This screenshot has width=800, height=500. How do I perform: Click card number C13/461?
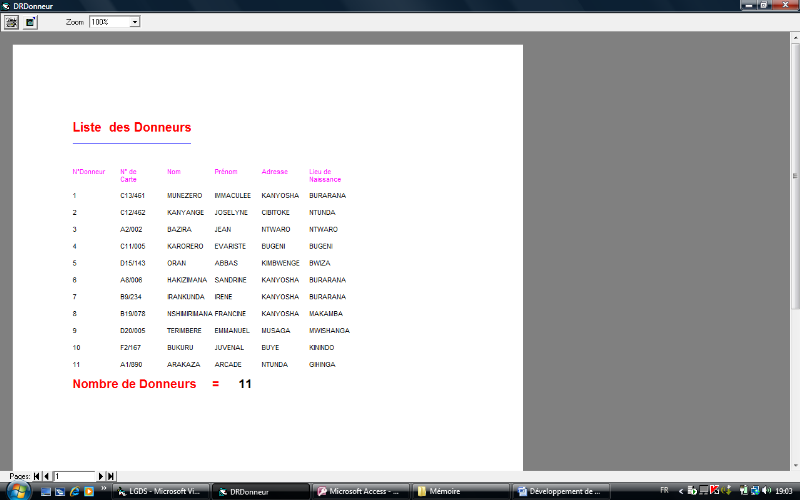(x=133, y=195)
